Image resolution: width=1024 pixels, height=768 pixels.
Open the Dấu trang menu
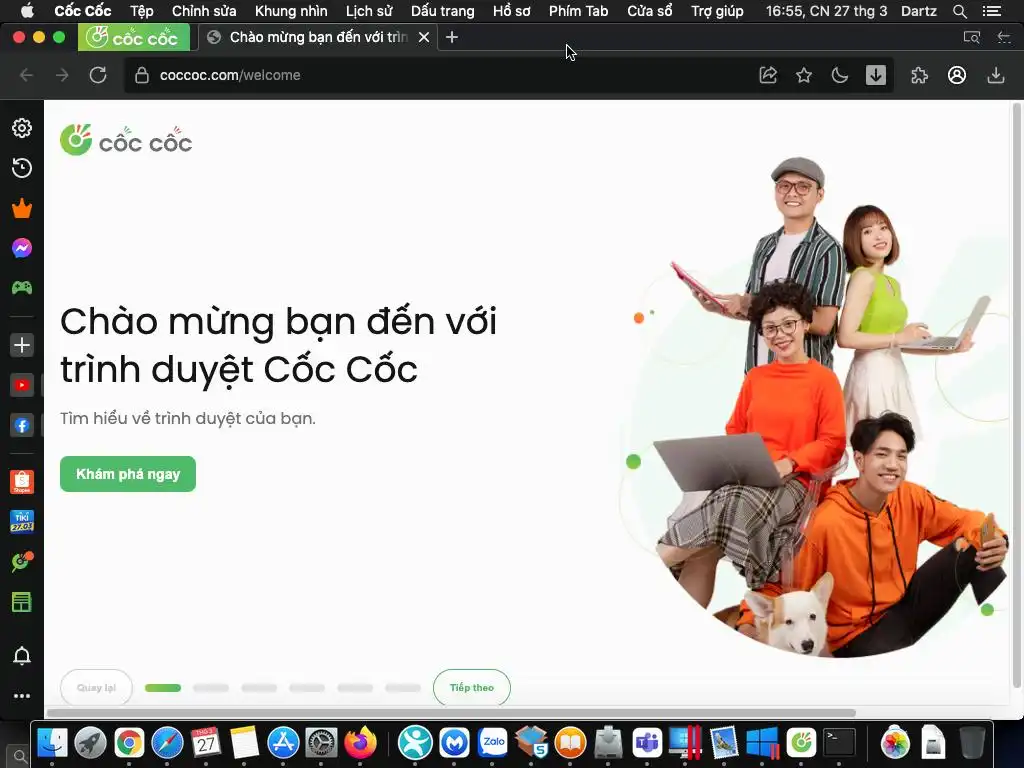[443, 11]
